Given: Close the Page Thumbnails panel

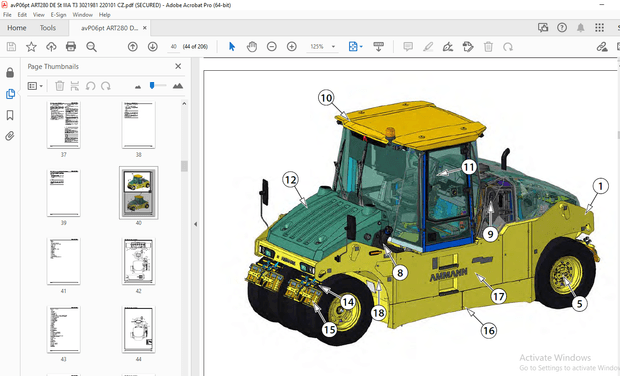Looking at the screenshot, I should pos(178,66).
